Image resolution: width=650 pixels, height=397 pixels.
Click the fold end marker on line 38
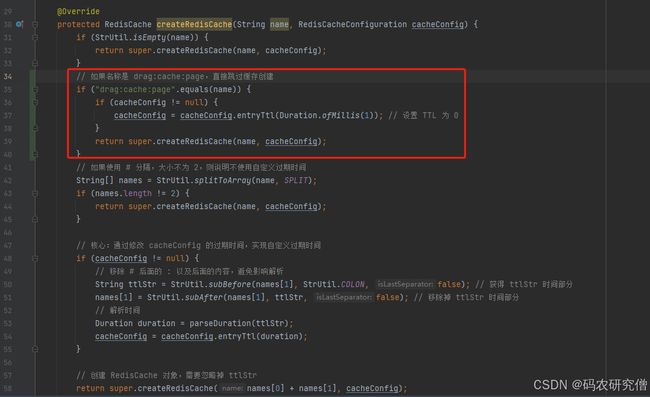(35, 128)
